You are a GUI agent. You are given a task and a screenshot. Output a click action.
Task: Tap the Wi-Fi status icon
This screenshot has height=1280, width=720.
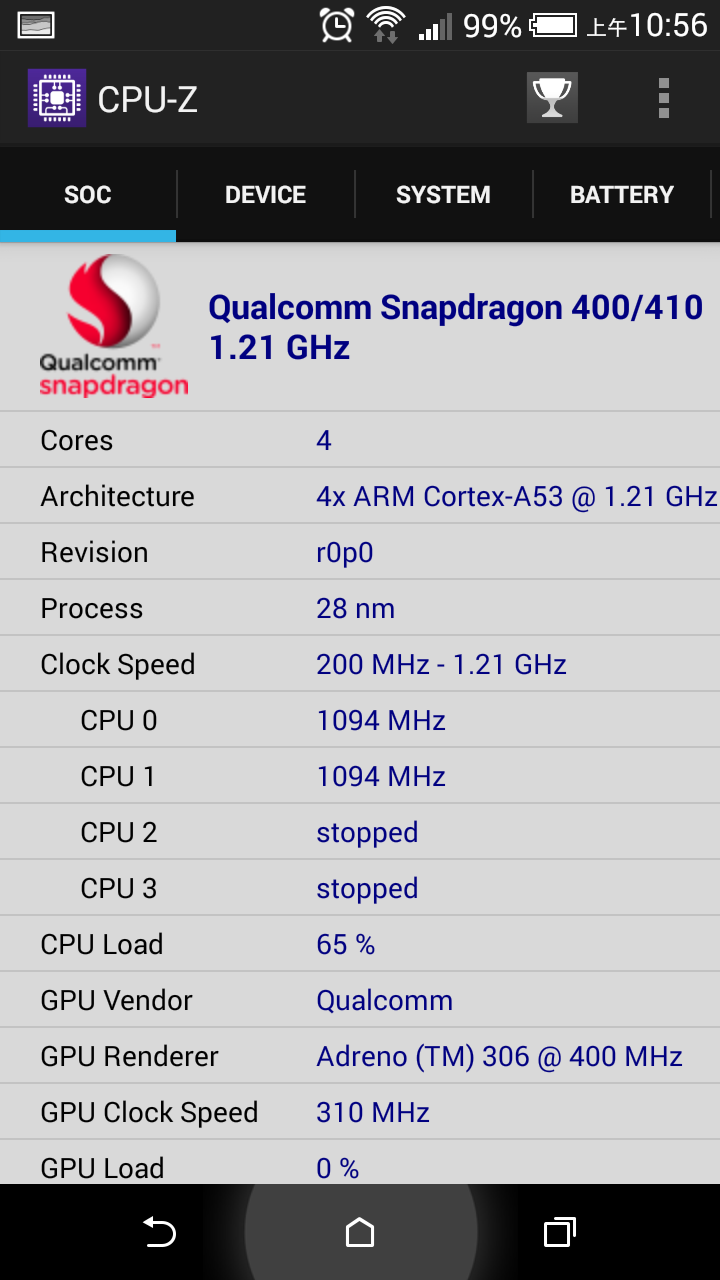pos(385,25)
